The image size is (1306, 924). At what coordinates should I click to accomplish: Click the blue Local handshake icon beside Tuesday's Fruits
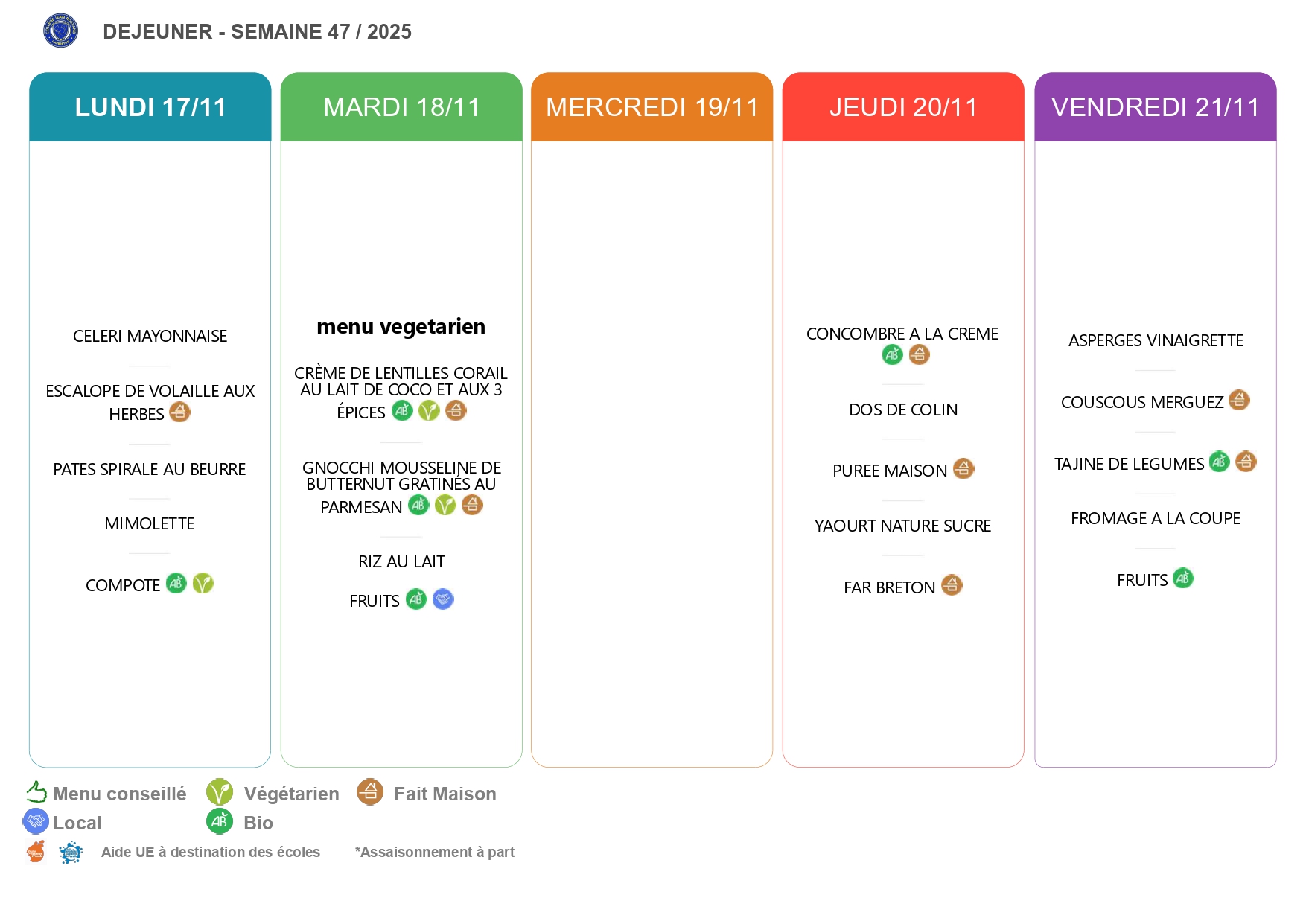tap(443, 599)
